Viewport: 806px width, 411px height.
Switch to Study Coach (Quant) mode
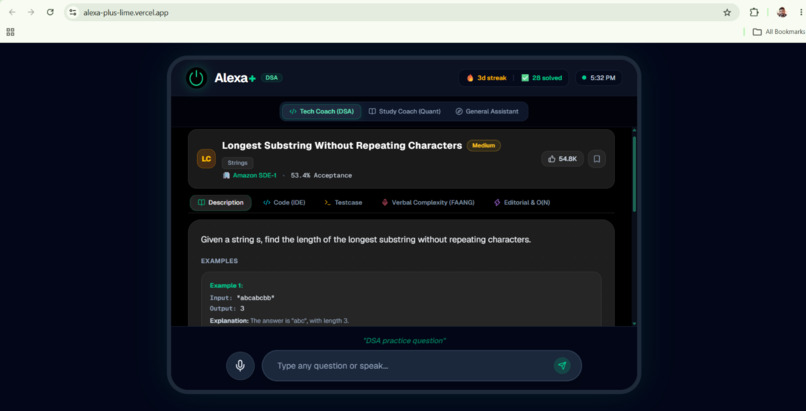405,111
